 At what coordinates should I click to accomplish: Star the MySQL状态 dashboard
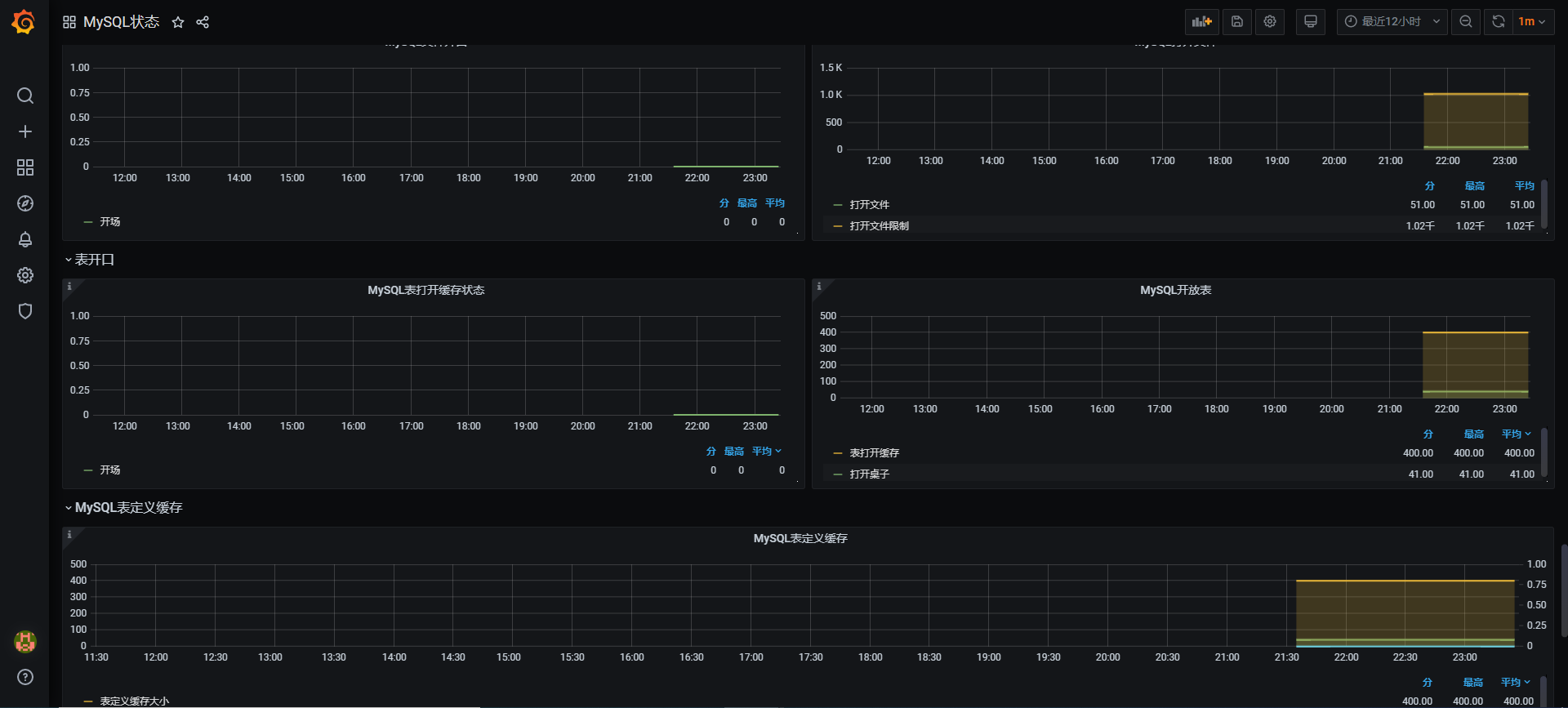[x=178, y=22]
